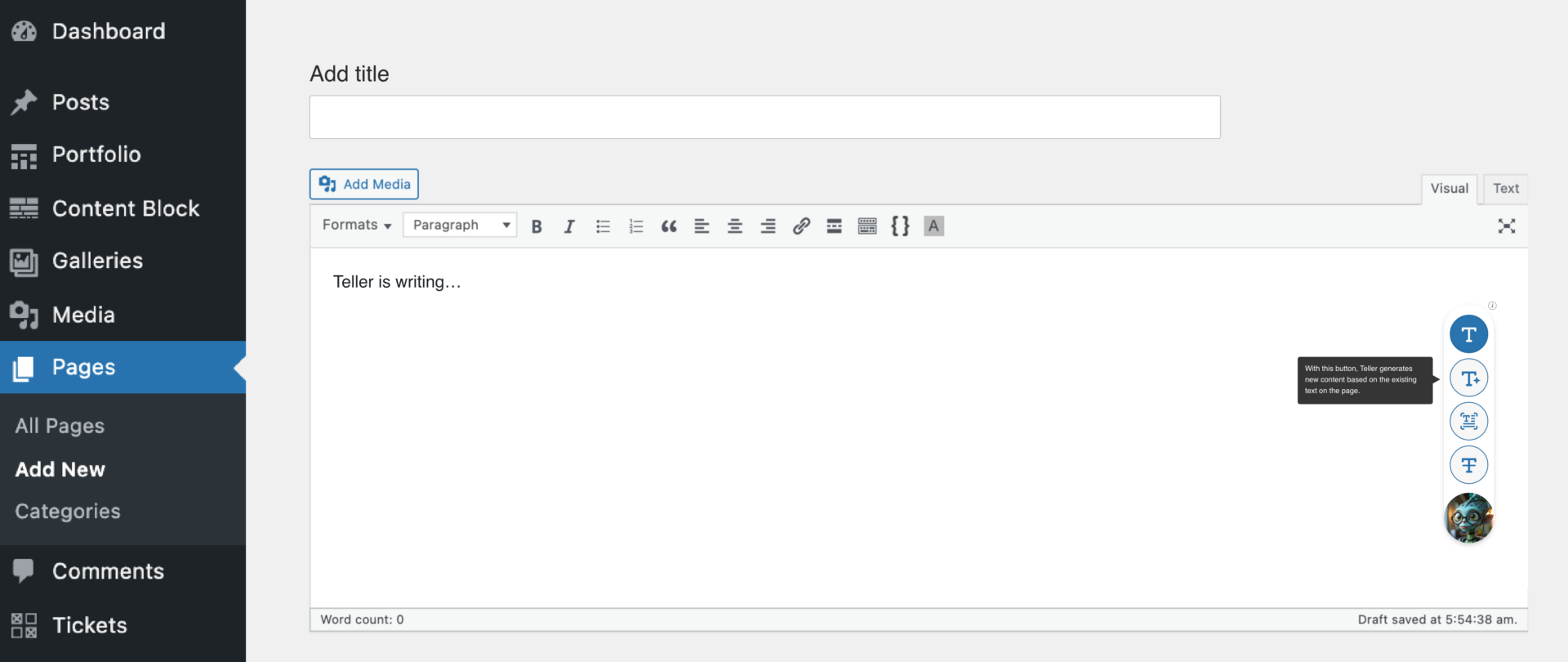Toggle italic formatting
This screenshot has height=662, width=1568.
coord(569,226)
